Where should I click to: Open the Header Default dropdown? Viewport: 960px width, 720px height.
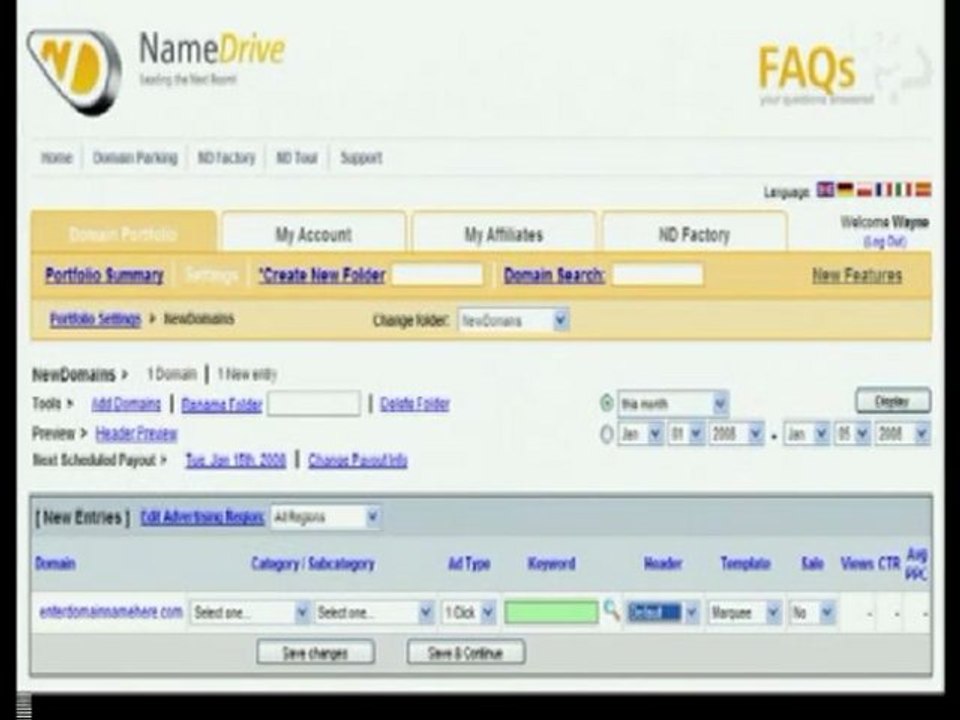pyautogui.click(x=663, y=612)
